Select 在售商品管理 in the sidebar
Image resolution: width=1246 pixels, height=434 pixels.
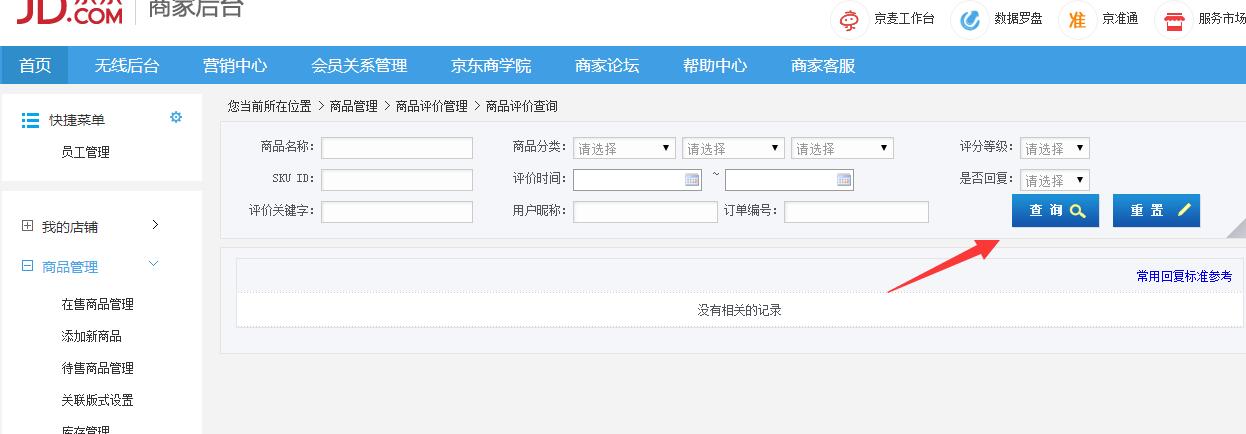tap(97, 304)
